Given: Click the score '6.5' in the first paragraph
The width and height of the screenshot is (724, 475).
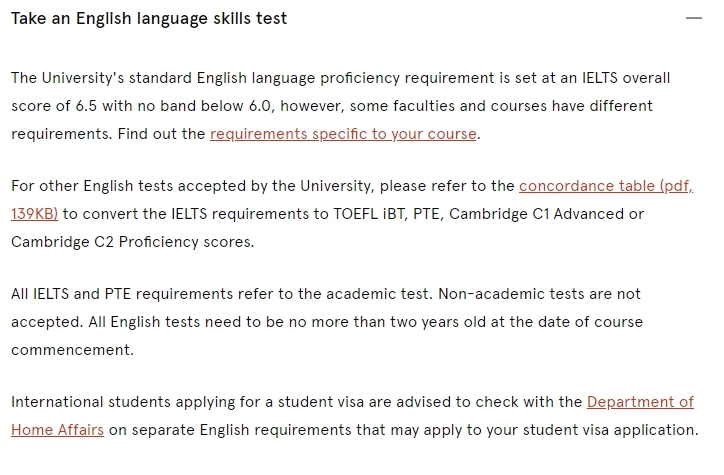Looking at the screenshot, I should pyautogui.click(x=86, y=106).
